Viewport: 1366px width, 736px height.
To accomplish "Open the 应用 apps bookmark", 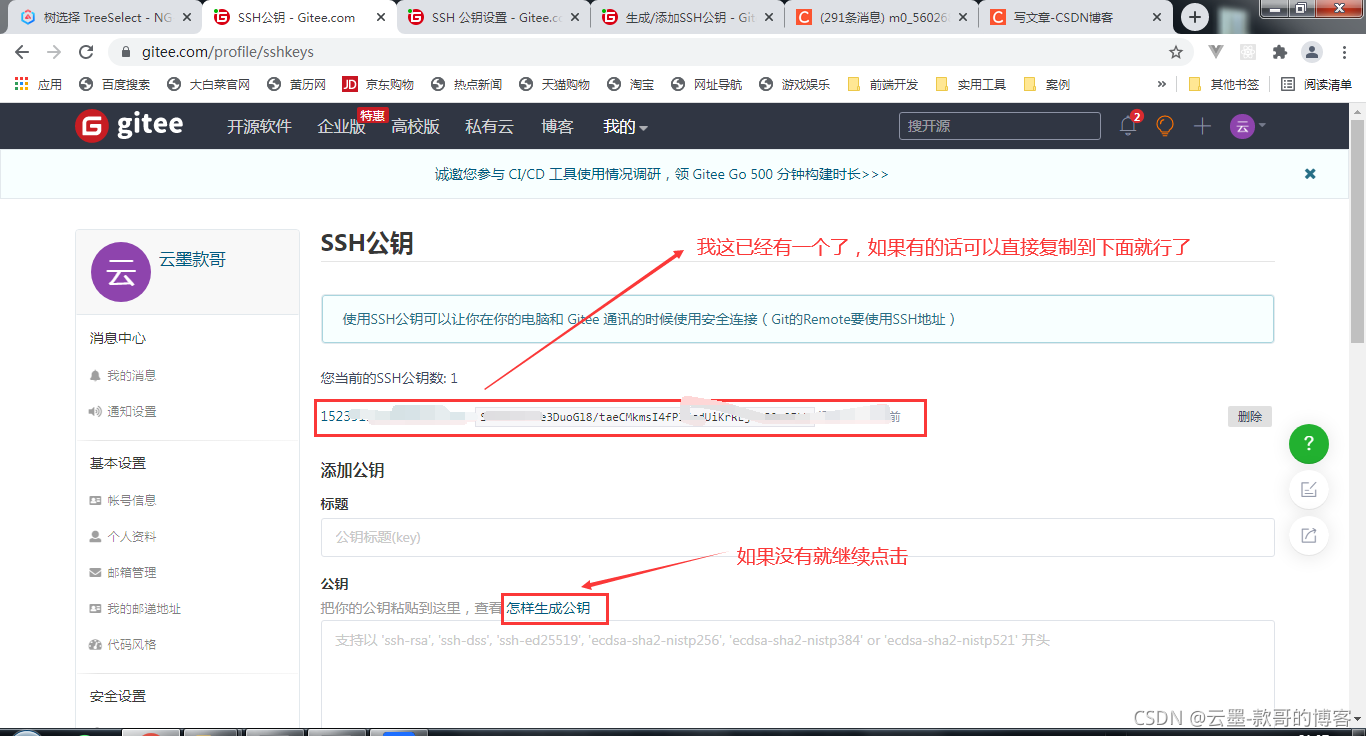I will [38, 85].
